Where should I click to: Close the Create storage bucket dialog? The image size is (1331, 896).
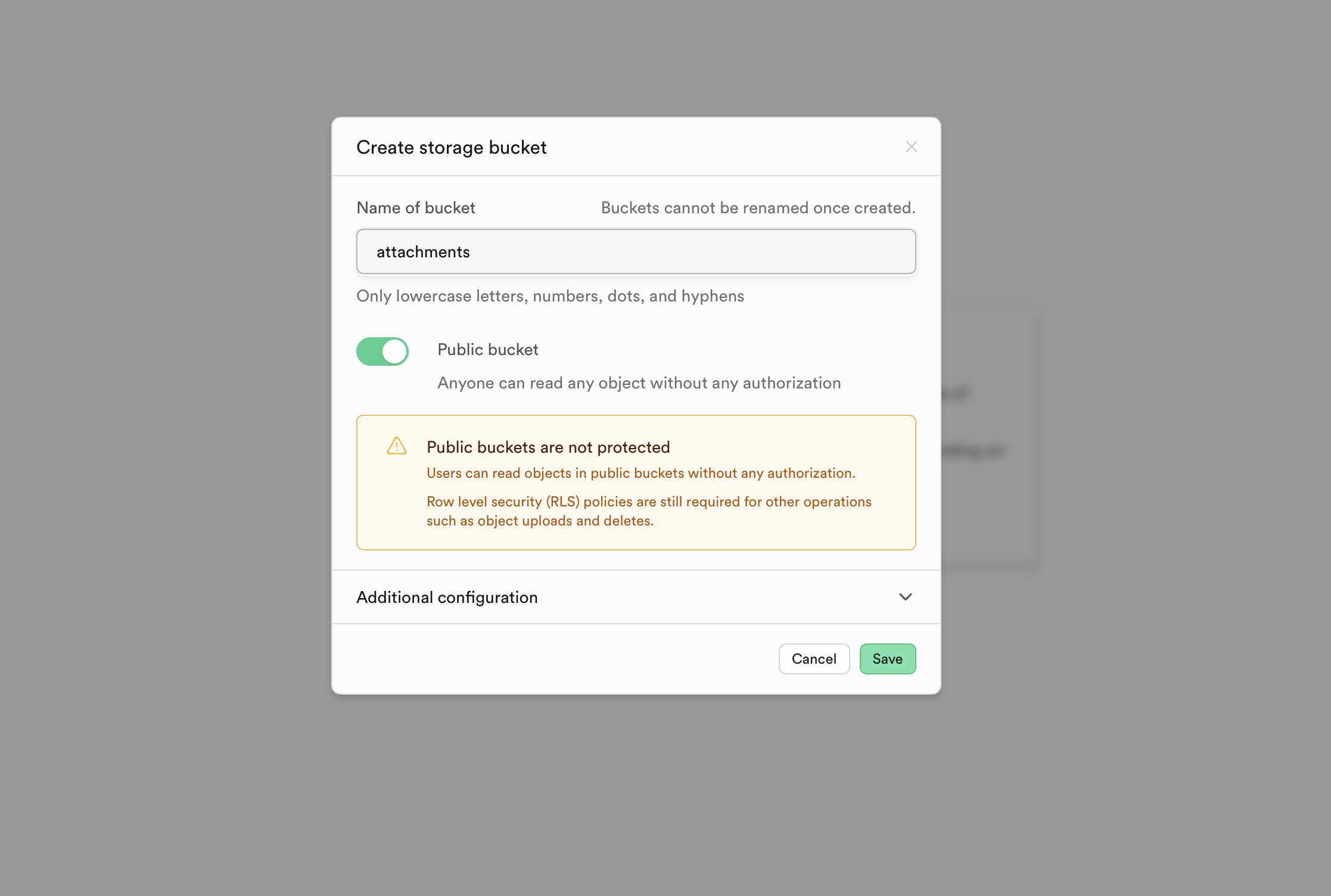911,147
